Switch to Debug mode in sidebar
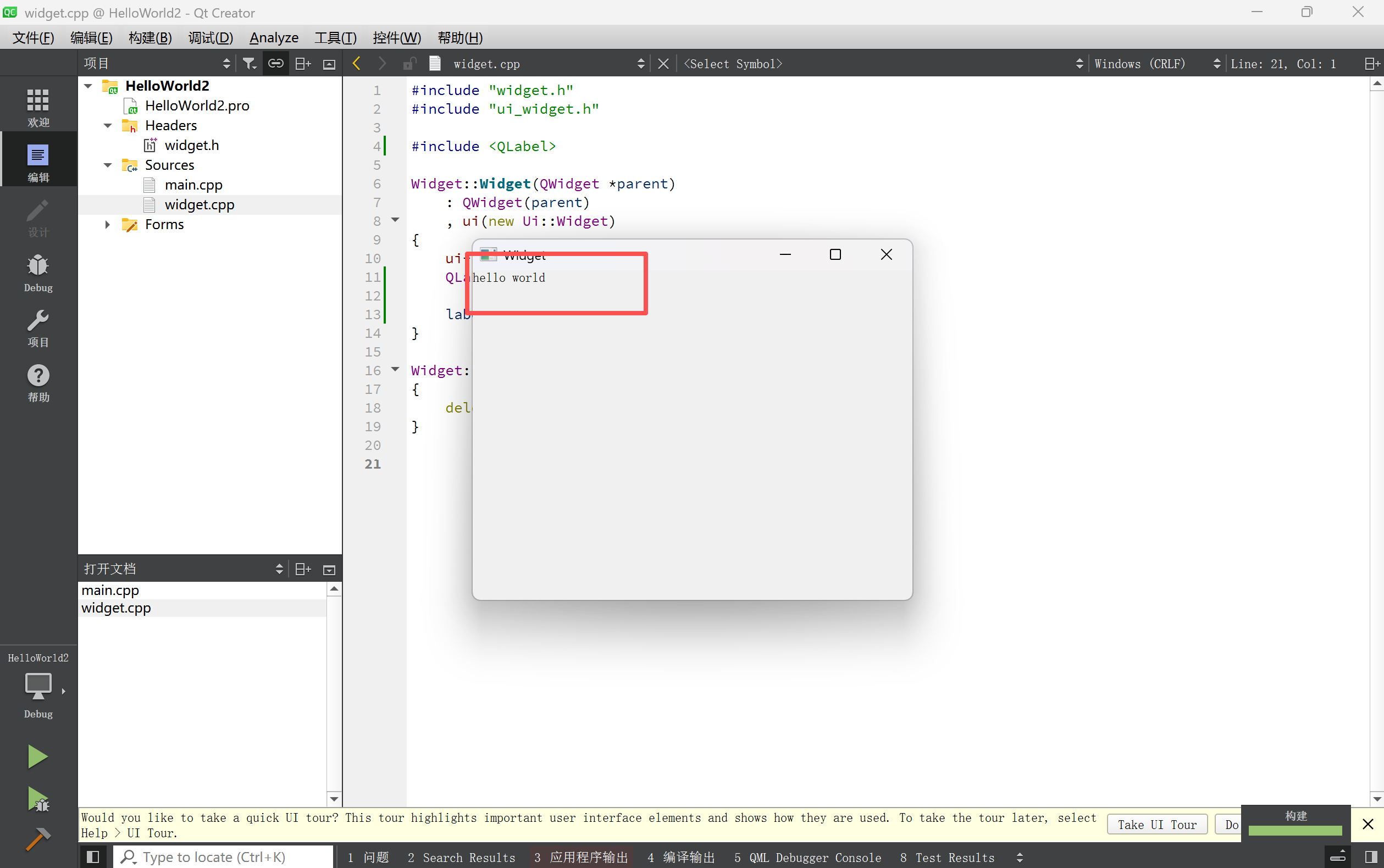The height and width of the screenshot is (868, 1384). (38, 272)
